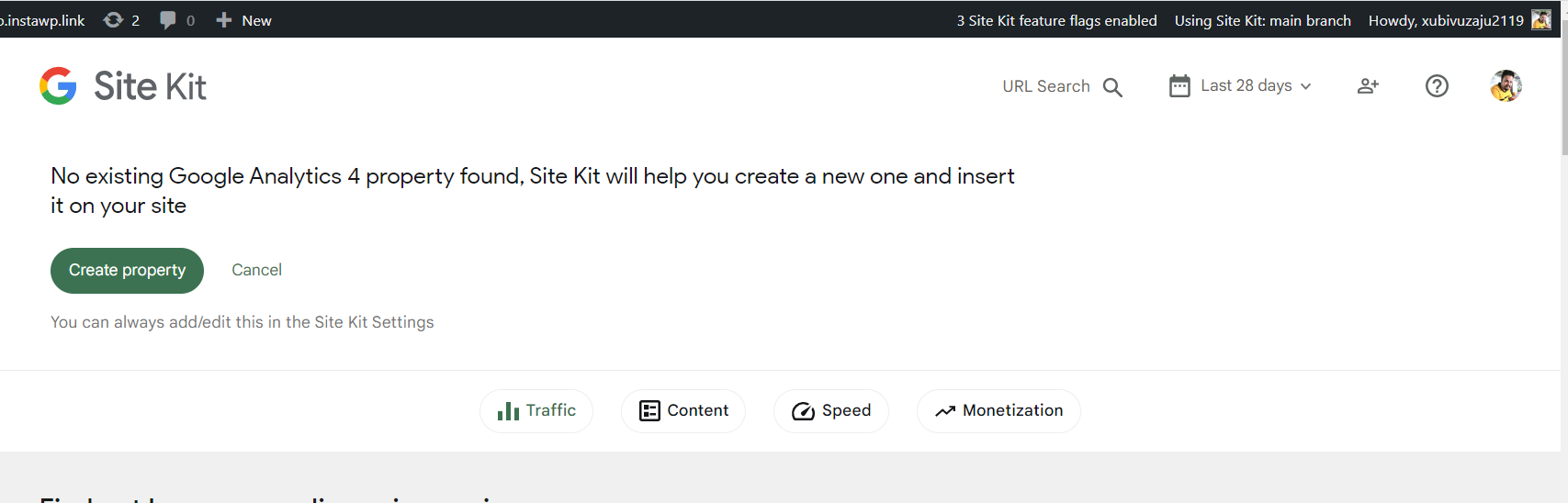Click the Create property button
The height and width of the screenshot is (503, 1568).
click(127, 271)
